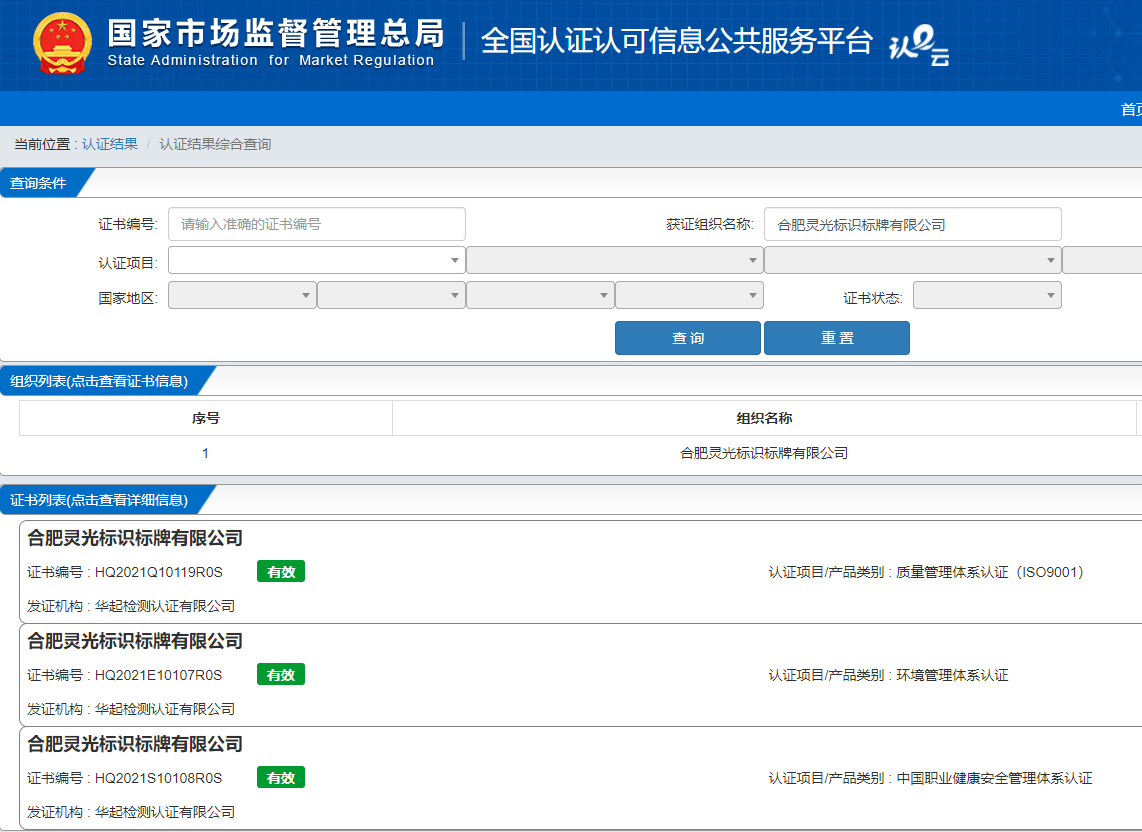The width and height of the screenshot is (1142, 832).
Task: Open the fourth 国家地区 dropdown
Action: pos(690,295)
